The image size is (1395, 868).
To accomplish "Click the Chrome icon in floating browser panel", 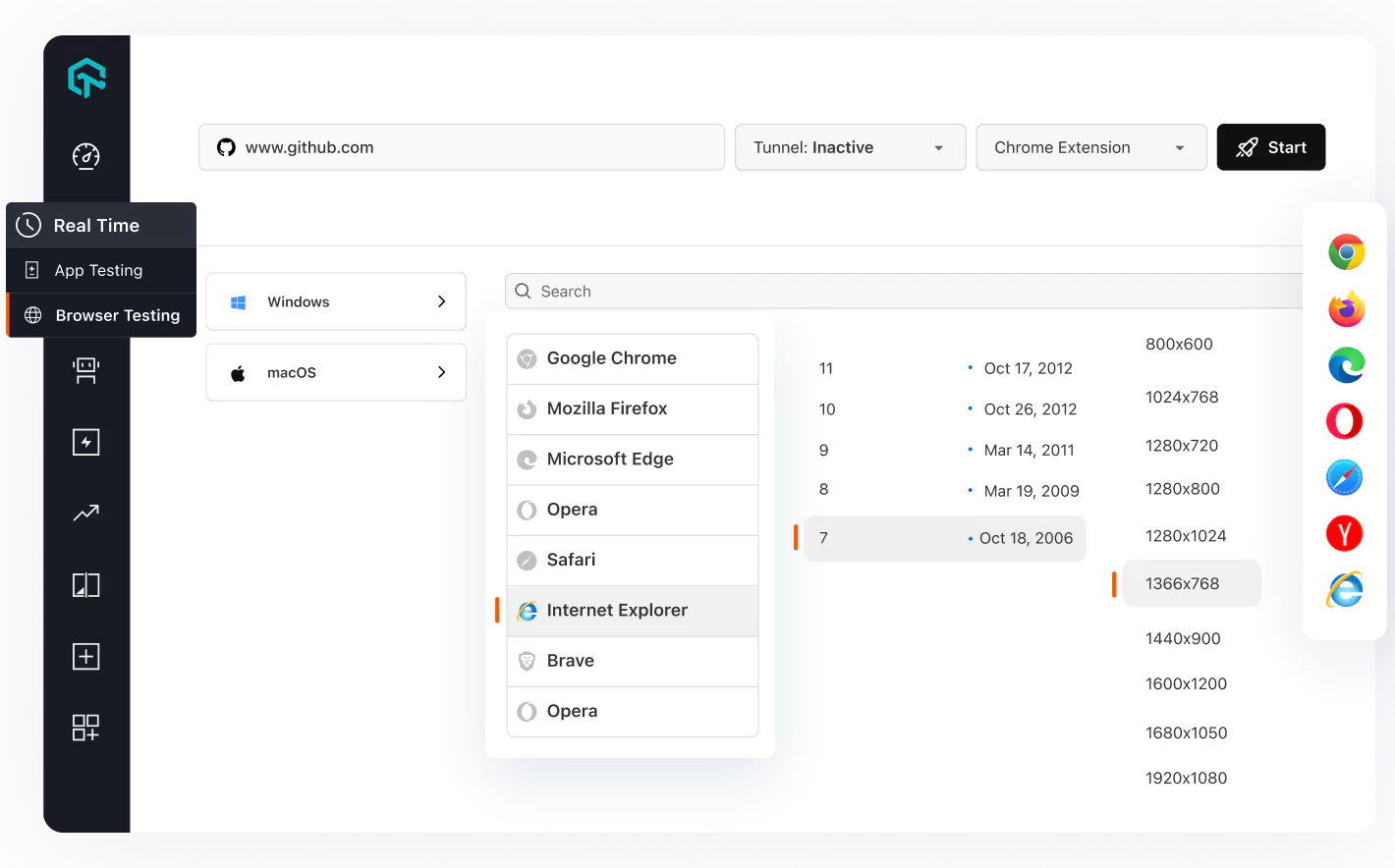I will click(1346, 252).
